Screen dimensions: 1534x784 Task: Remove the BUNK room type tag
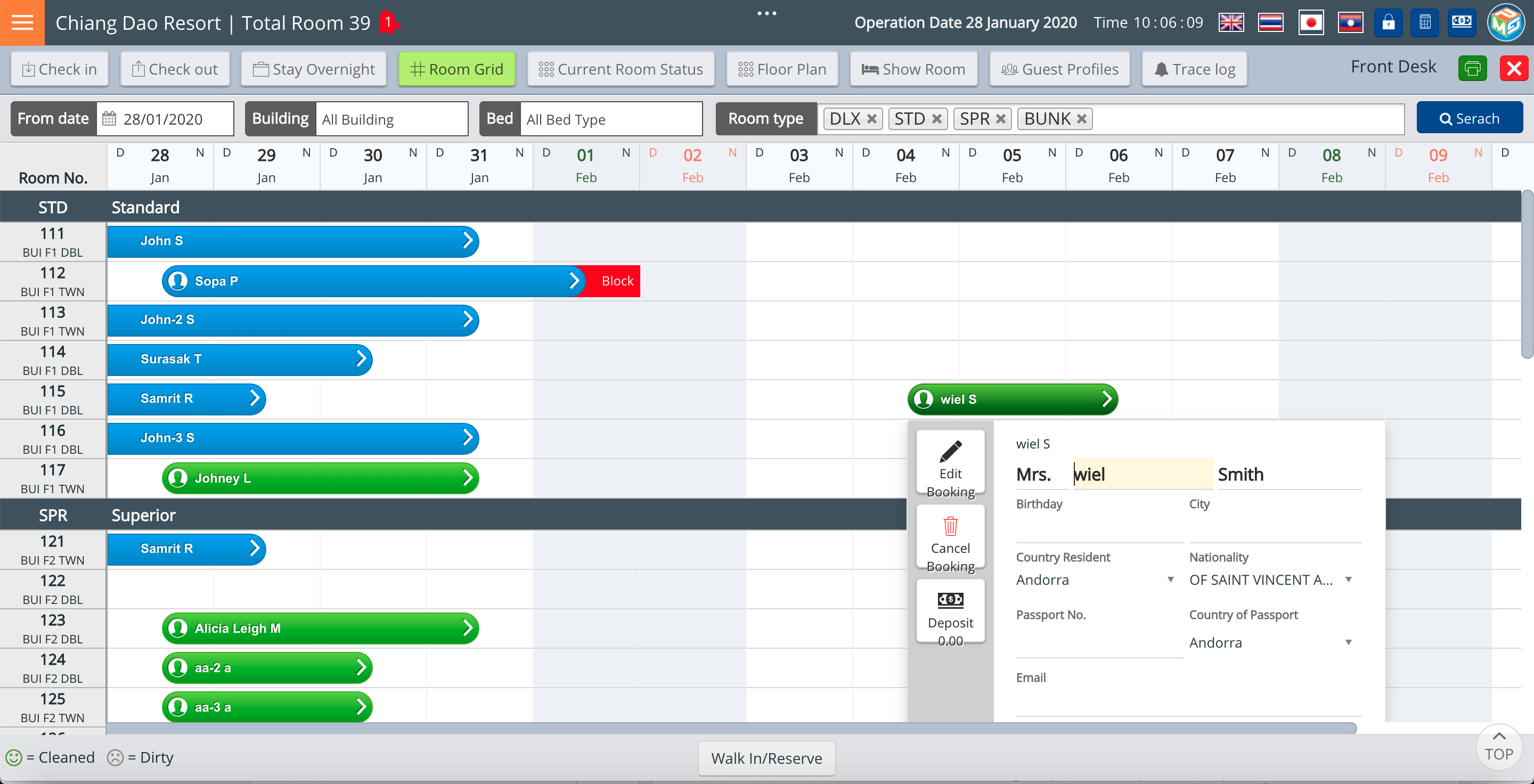(1081, 118)
